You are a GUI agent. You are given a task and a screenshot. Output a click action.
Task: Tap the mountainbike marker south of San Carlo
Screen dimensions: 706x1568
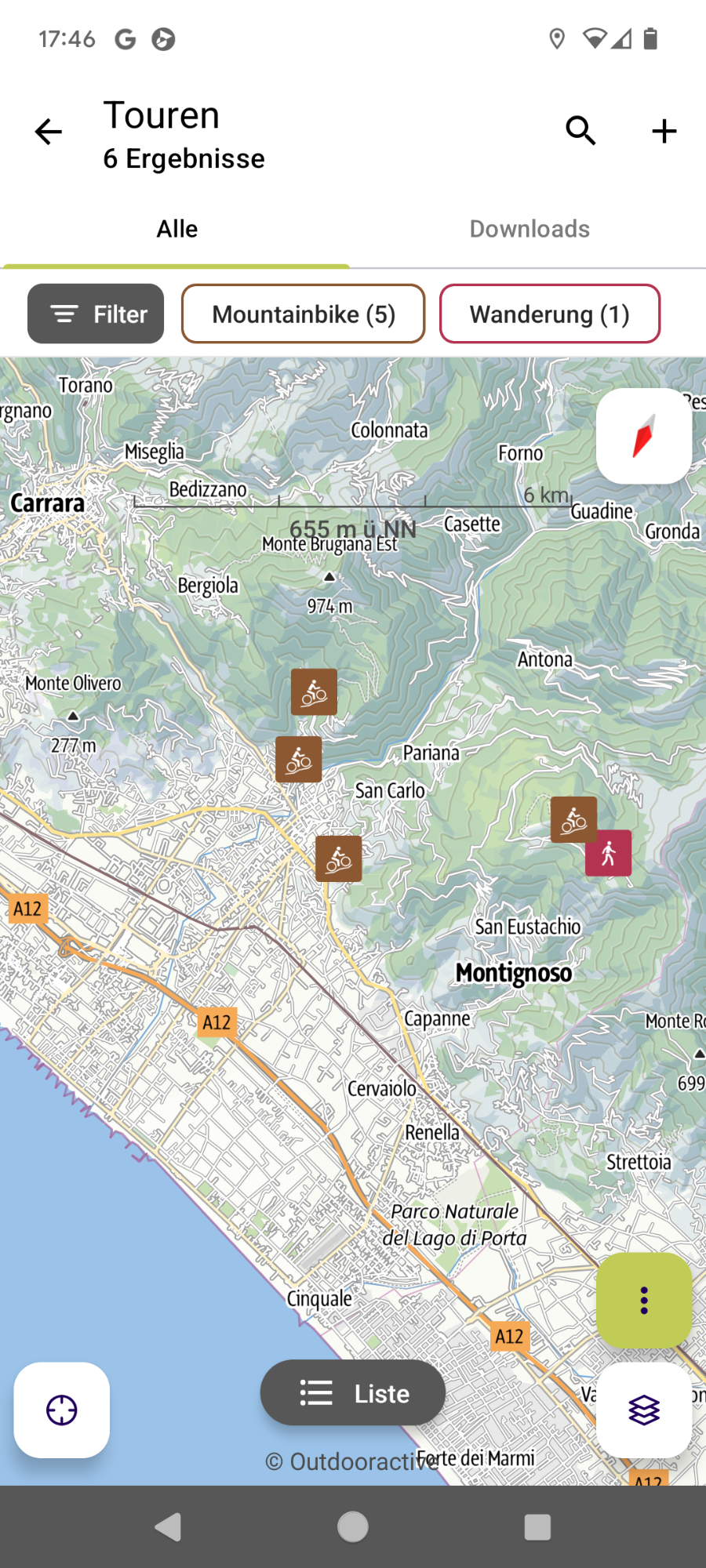pyautogui.click(x=339, y=858)
